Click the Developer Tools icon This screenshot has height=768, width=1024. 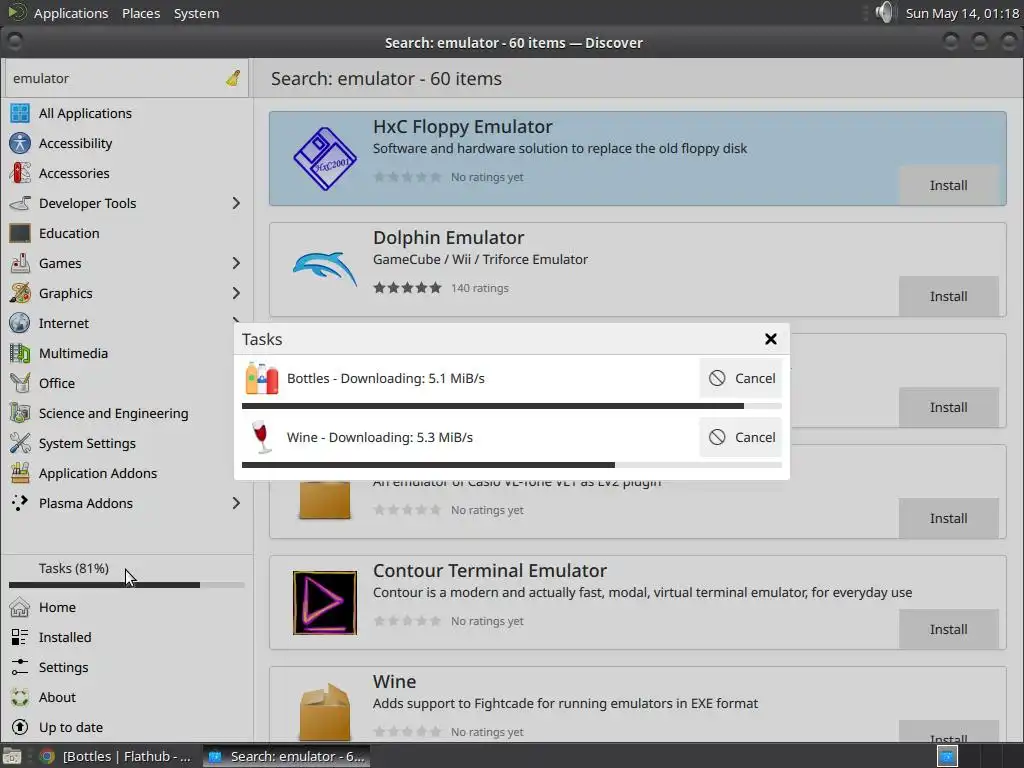click(20, 203)
